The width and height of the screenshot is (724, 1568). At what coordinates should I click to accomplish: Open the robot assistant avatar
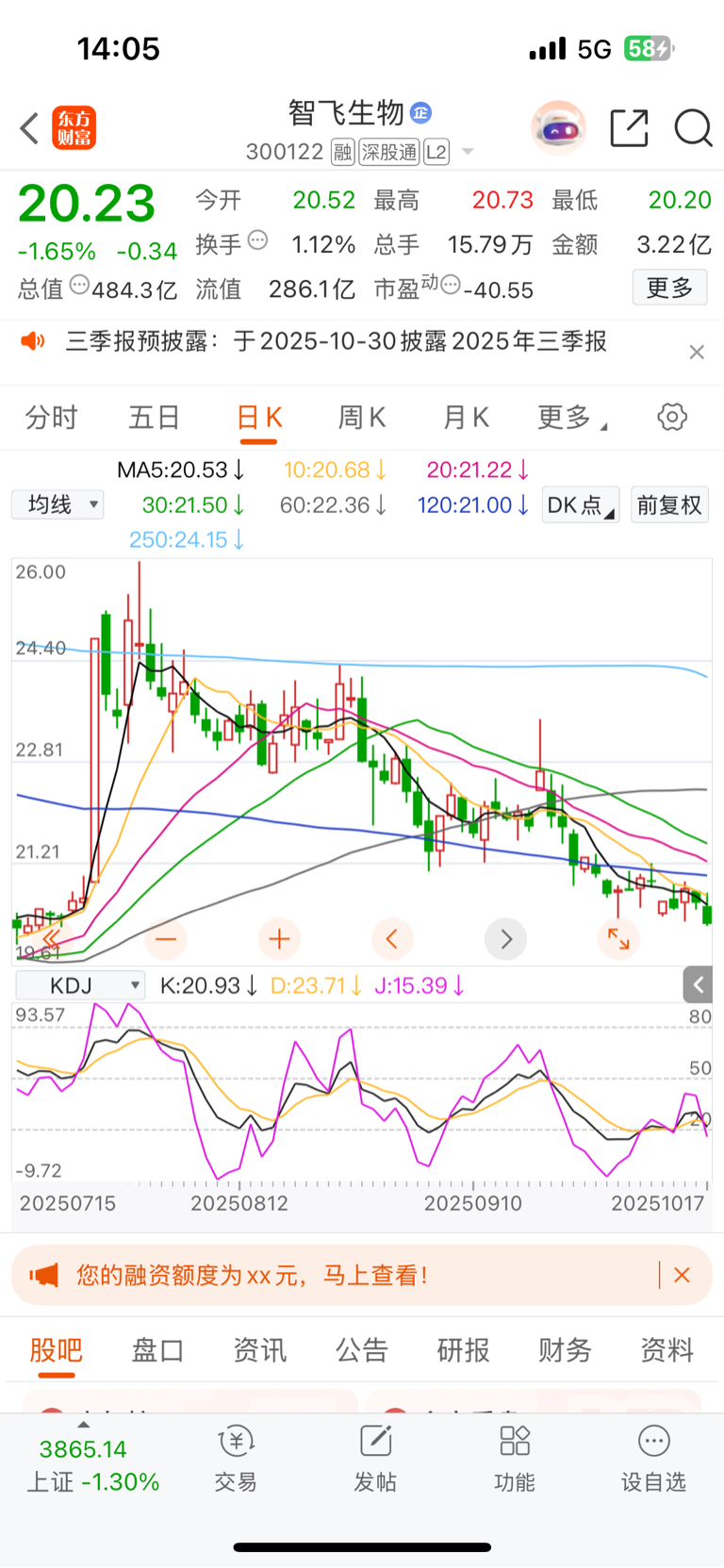[558, 128]
